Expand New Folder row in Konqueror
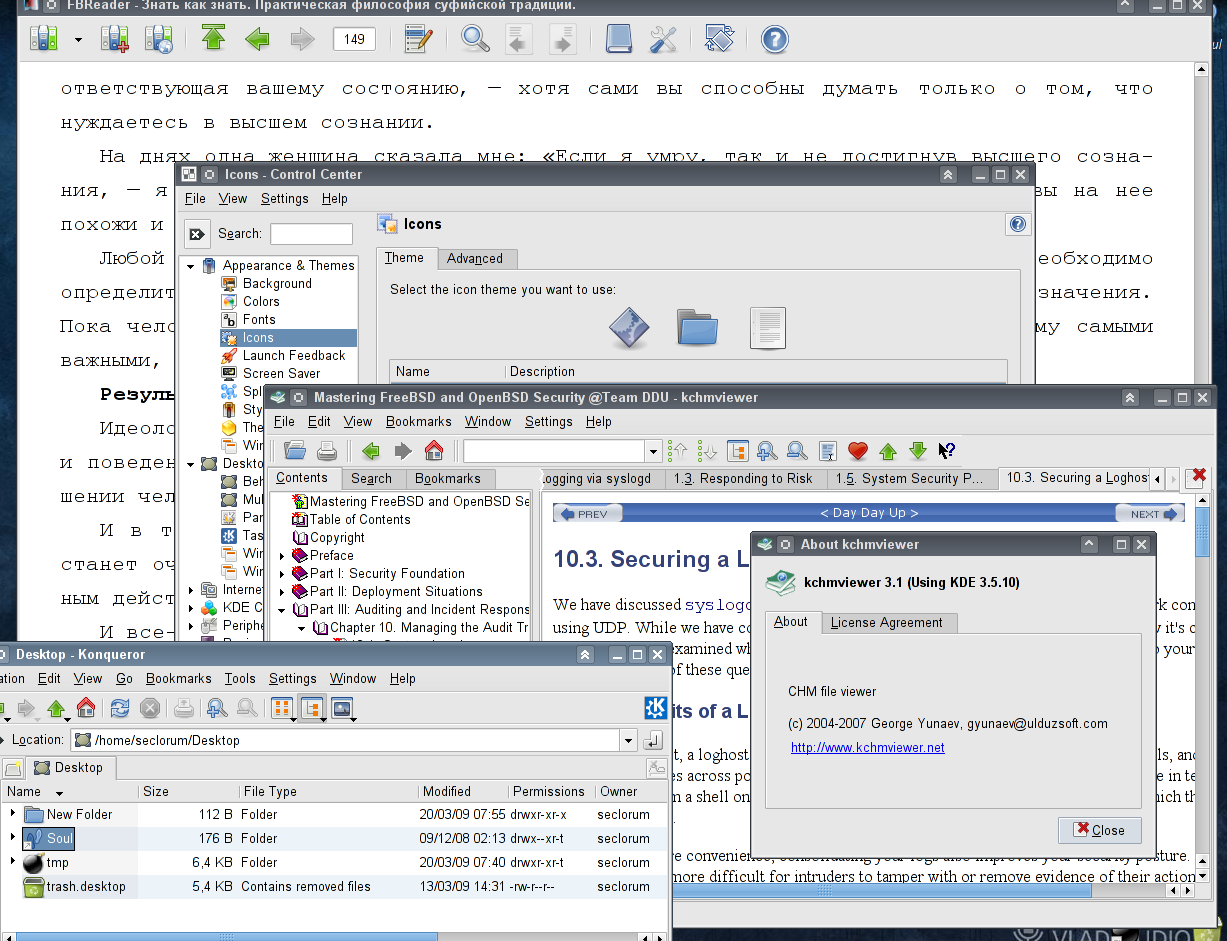Image resolution: width=1227 pixels, height=941 pixels. click(x=13, y=814)
